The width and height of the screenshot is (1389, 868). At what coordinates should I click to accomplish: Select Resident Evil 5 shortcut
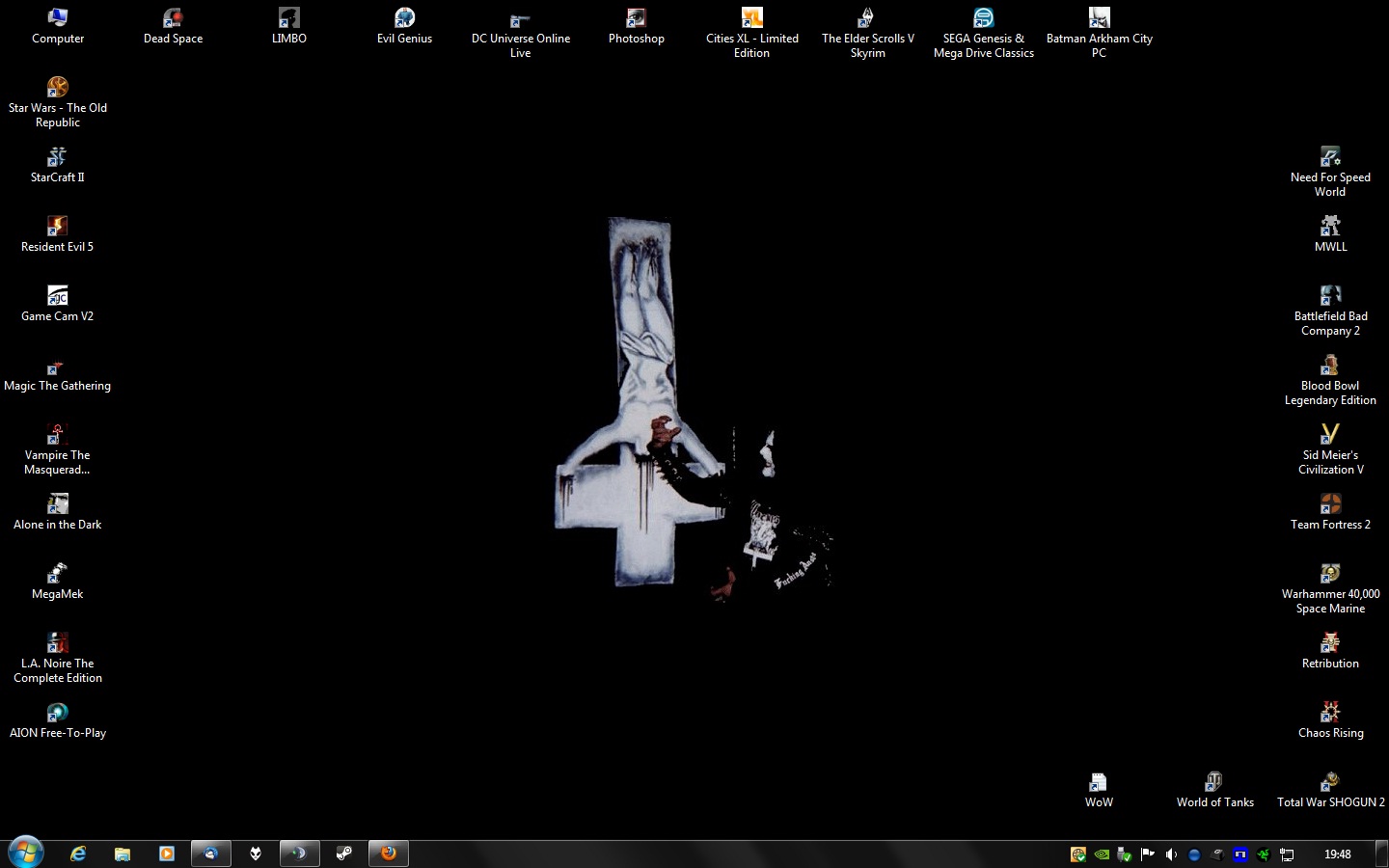[x=58, y=234]
